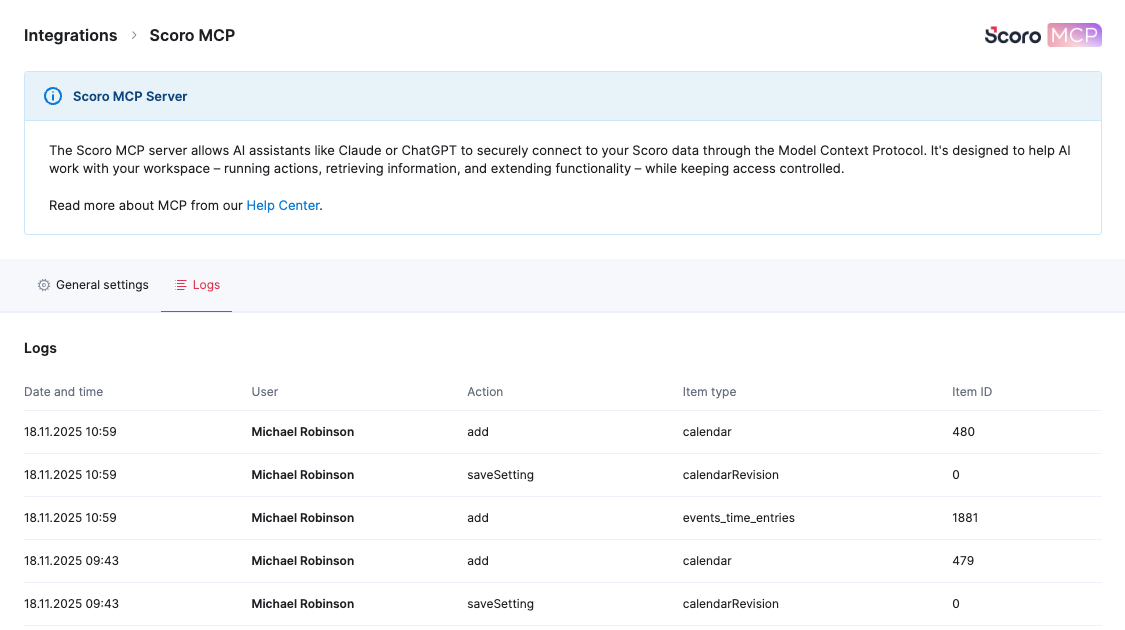Viewport: 1125px width, 630px height.
Task: Click item ID 480
Action: coord(963,432)
